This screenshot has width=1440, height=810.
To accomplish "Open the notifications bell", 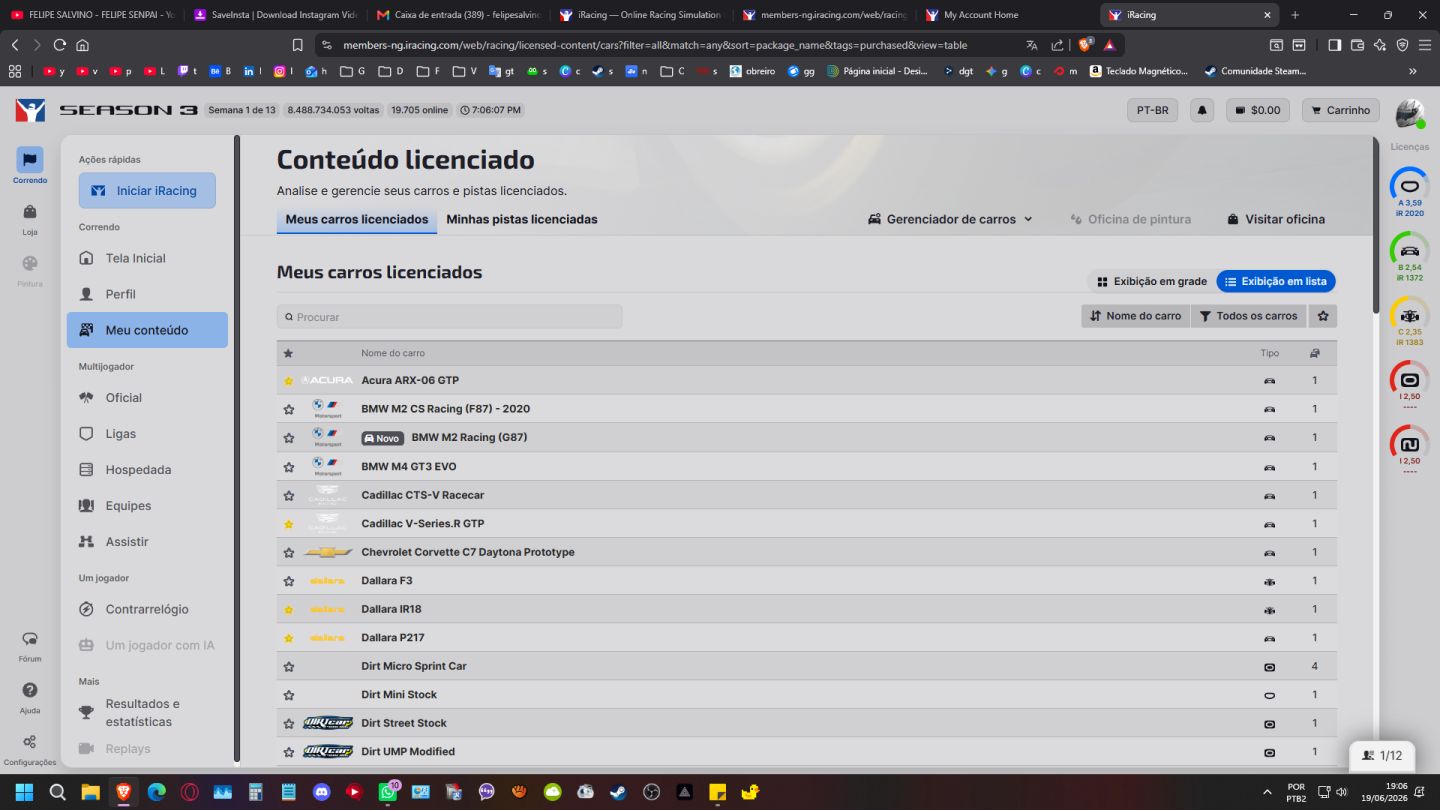I will (x=1202, y=110).
